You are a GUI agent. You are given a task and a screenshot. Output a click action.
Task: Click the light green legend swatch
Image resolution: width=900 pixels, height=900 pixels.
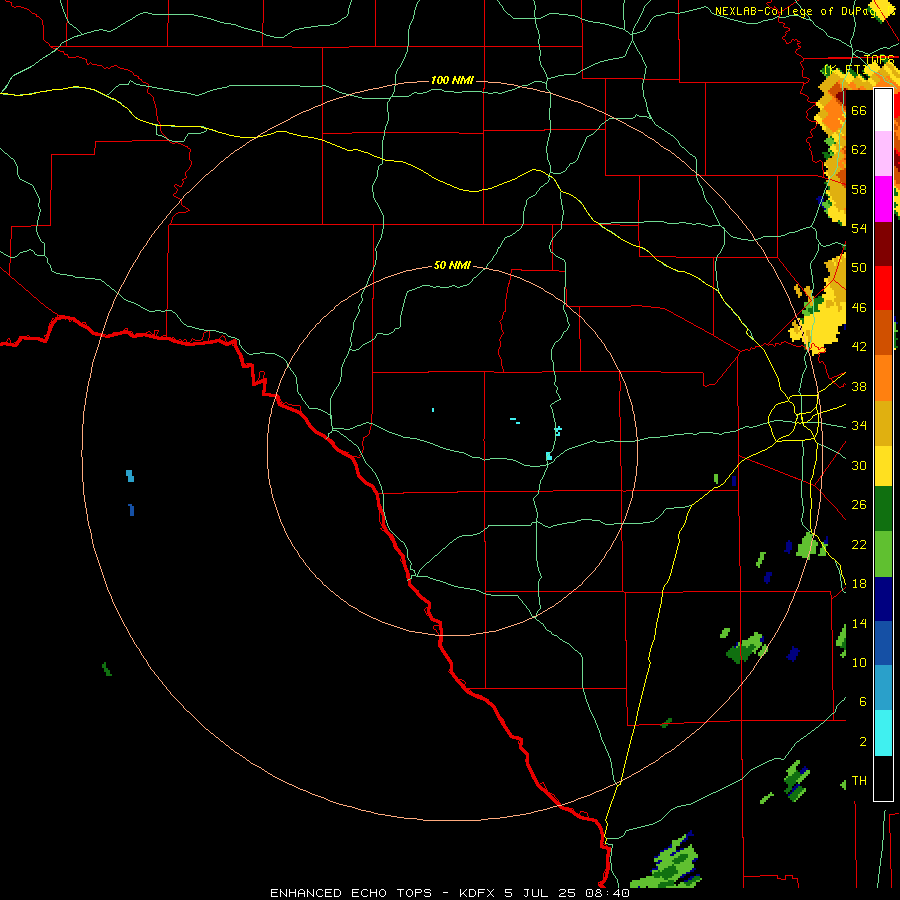883,554
